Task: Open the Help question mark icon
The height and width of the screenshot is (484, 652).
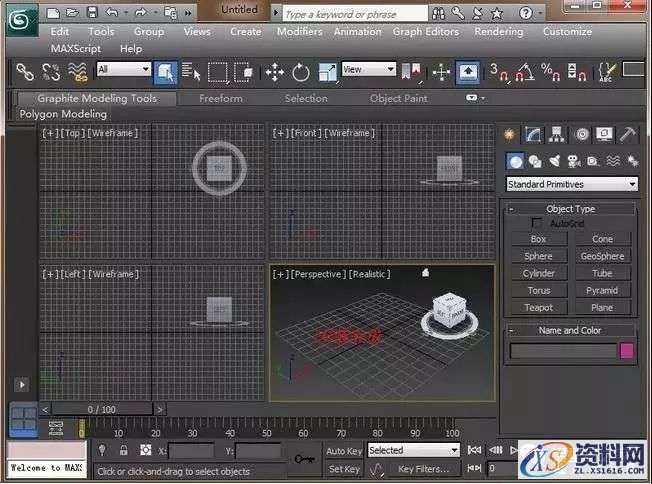Action: (x=526, y=14)
